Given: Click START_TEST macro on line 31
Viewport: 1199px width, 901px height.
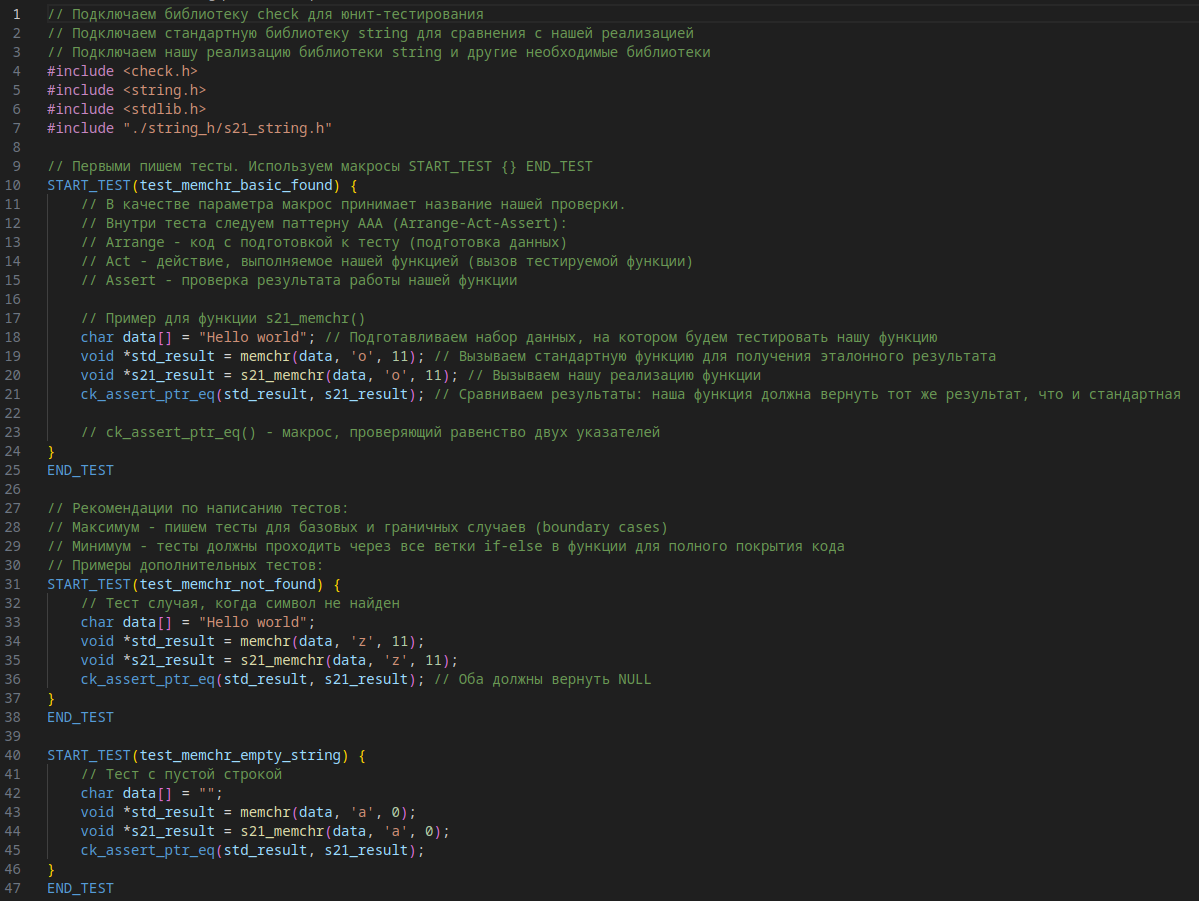Looking at the screenshot, I should 88,584.
